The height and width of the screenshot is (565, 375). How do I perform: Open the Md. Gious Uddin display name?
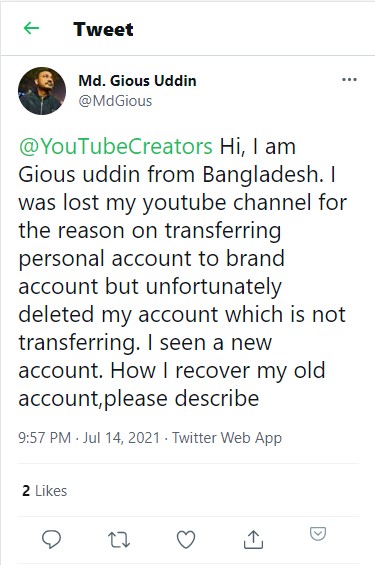pos(137,81)
